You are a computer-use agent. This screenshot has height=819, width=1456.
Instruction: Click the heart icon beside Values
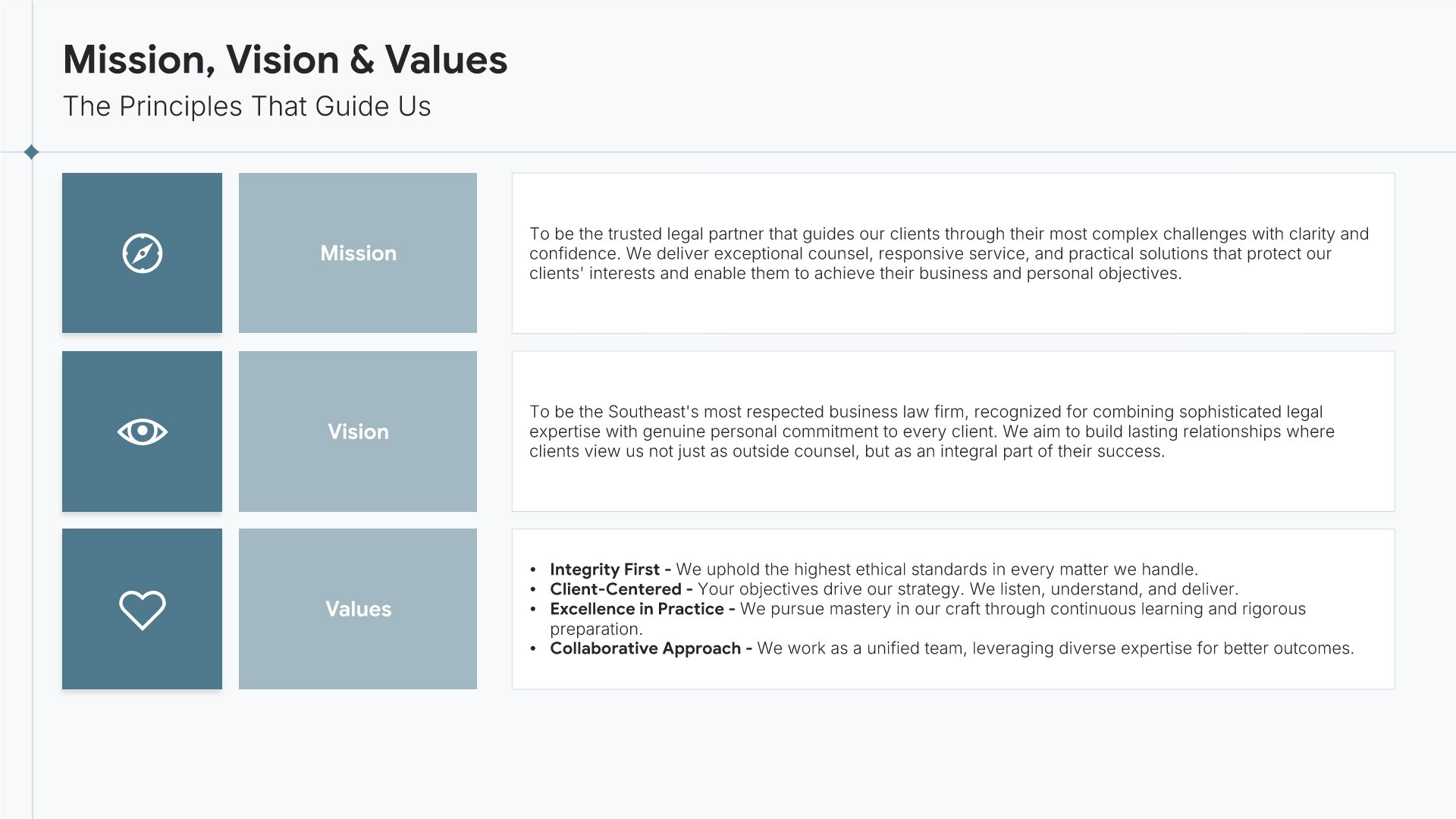tap(142, 609)
